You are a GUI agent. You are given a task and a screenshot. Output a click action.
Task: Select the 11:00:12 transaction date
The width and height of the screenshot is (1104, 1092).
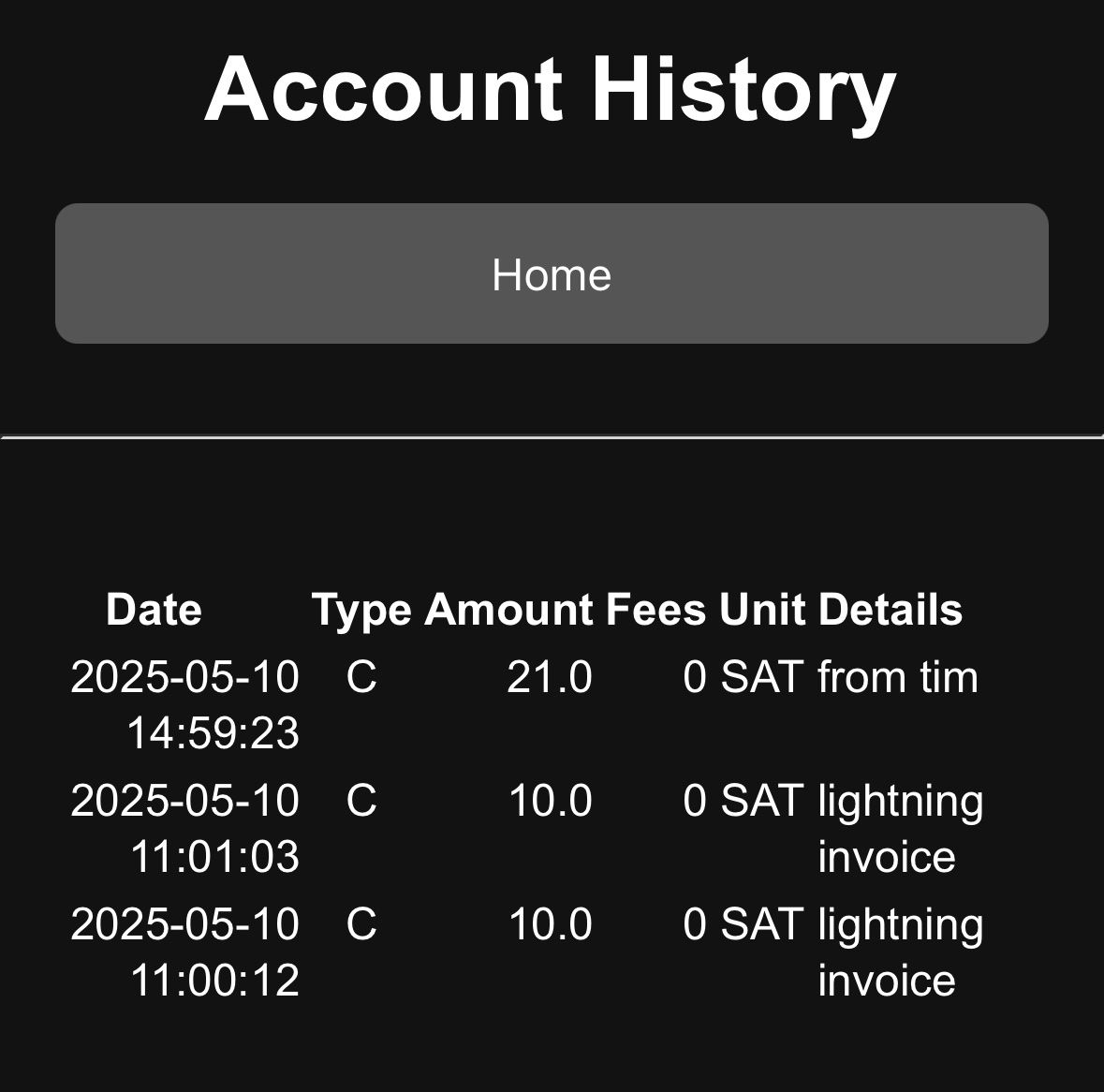(185, 952)
